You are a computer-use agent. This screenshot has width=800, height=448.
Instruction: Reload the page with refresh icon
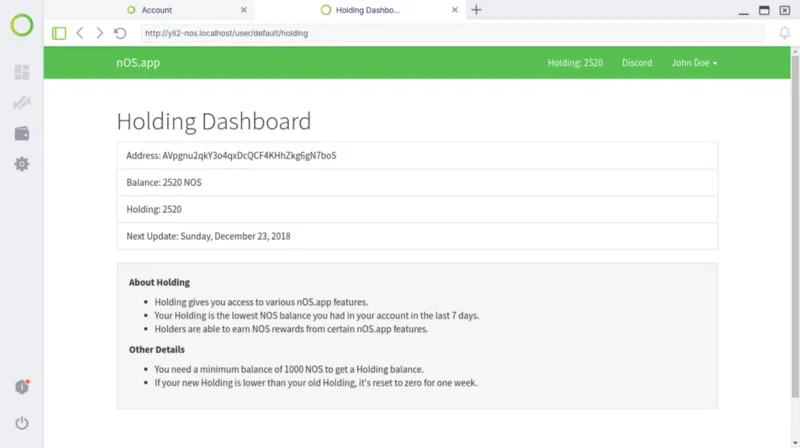120,33
